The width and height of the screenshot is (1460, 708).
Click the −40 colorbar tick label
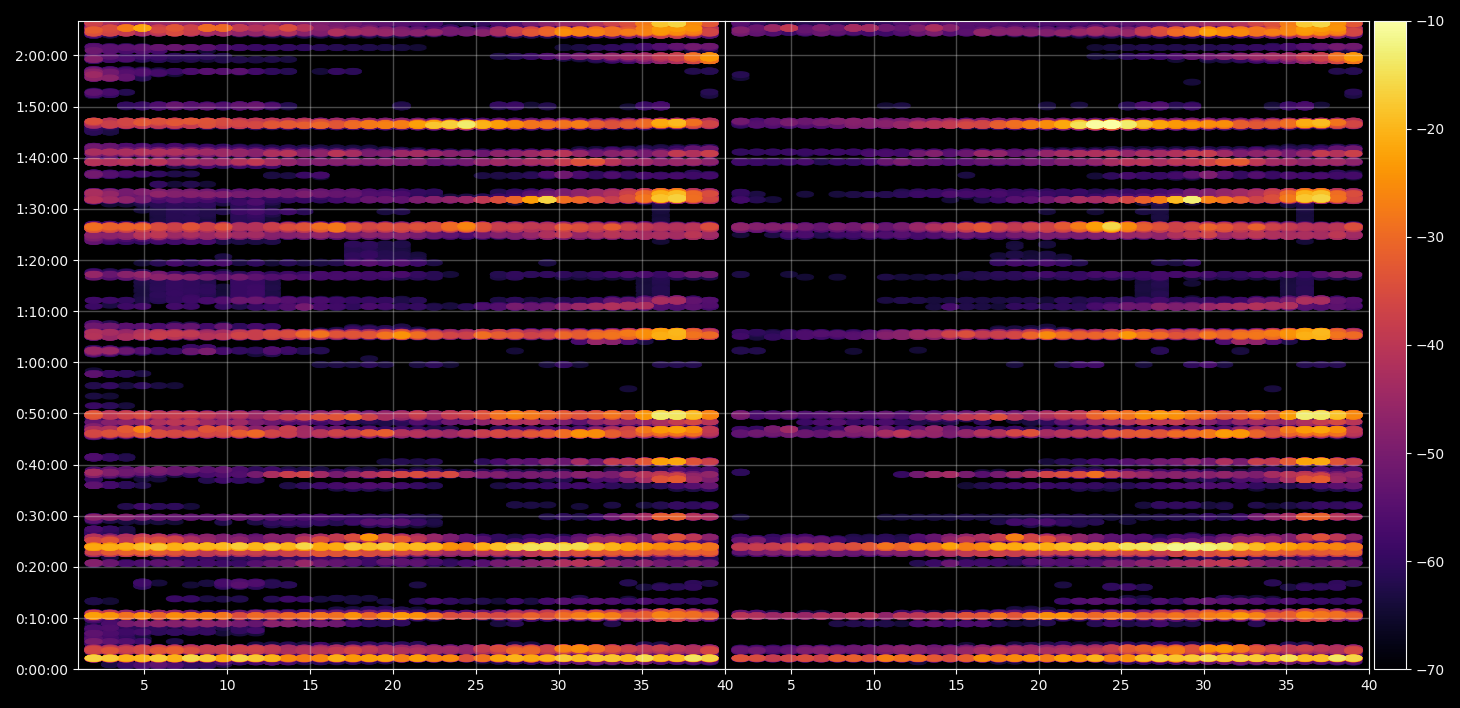[x=1430, y=345]
